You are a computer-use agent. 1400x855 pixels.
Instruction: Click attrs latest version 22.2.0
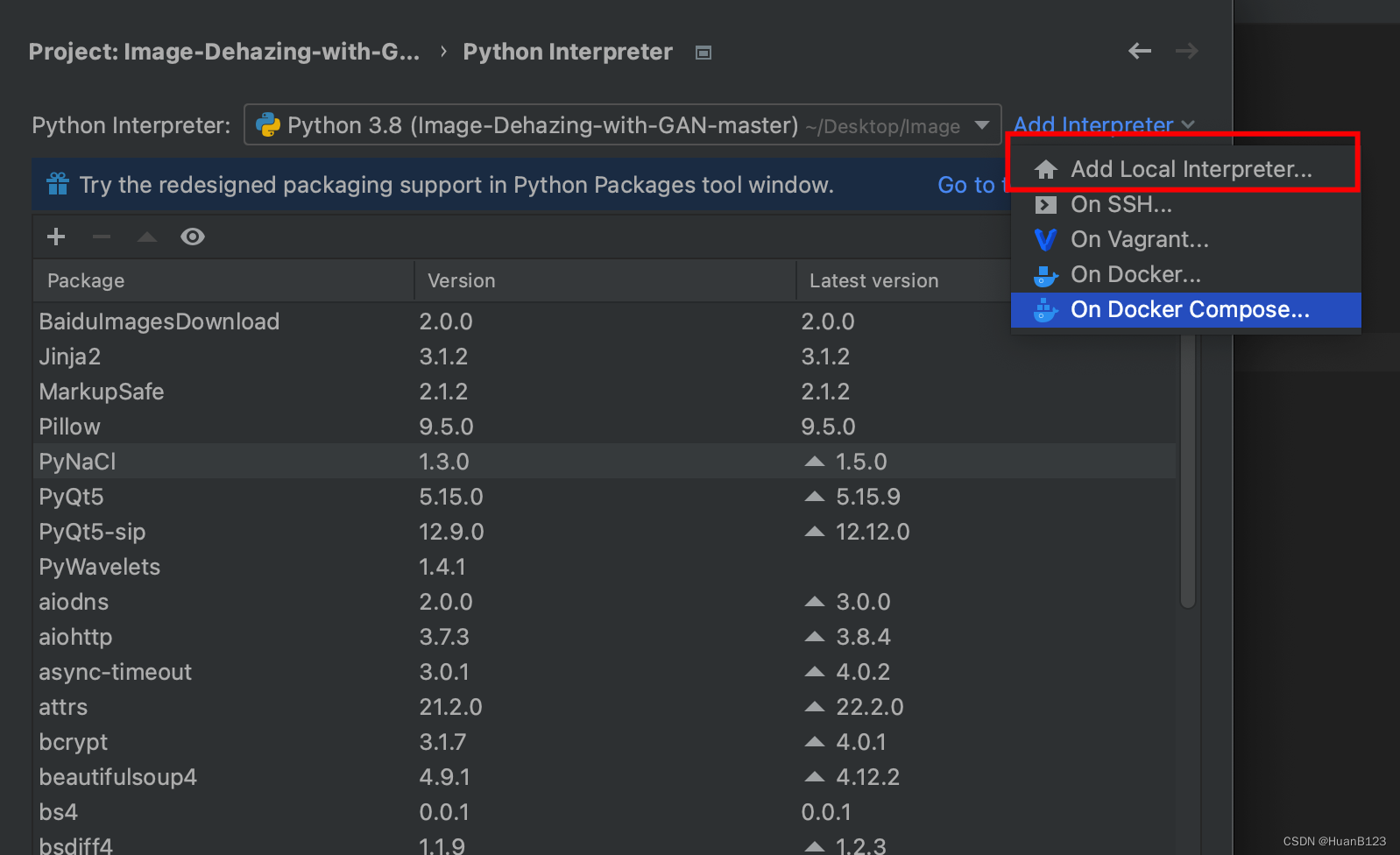869,707
